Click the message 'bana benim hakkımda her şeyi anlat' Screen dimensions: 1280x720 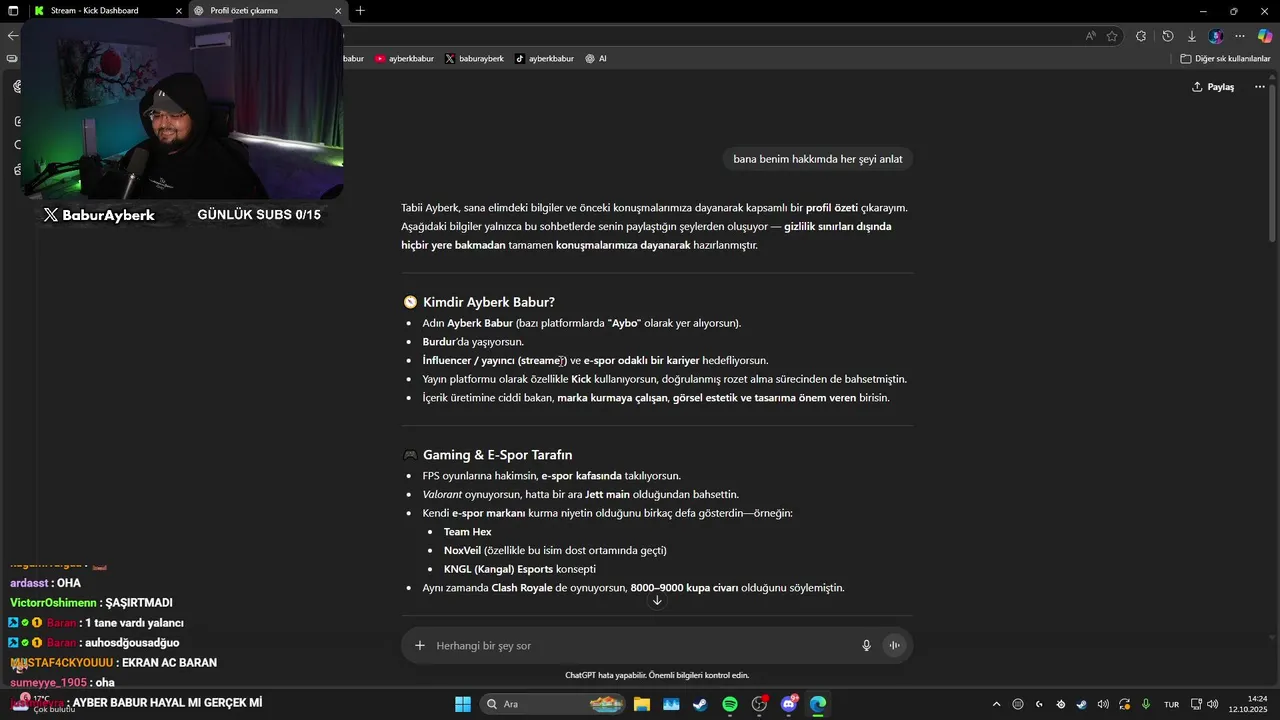[818, 159]
